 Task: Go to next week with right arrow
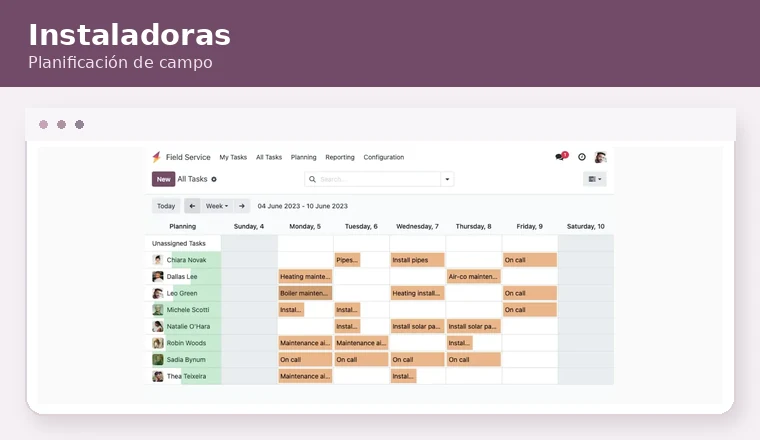click(x=242, y=206)
